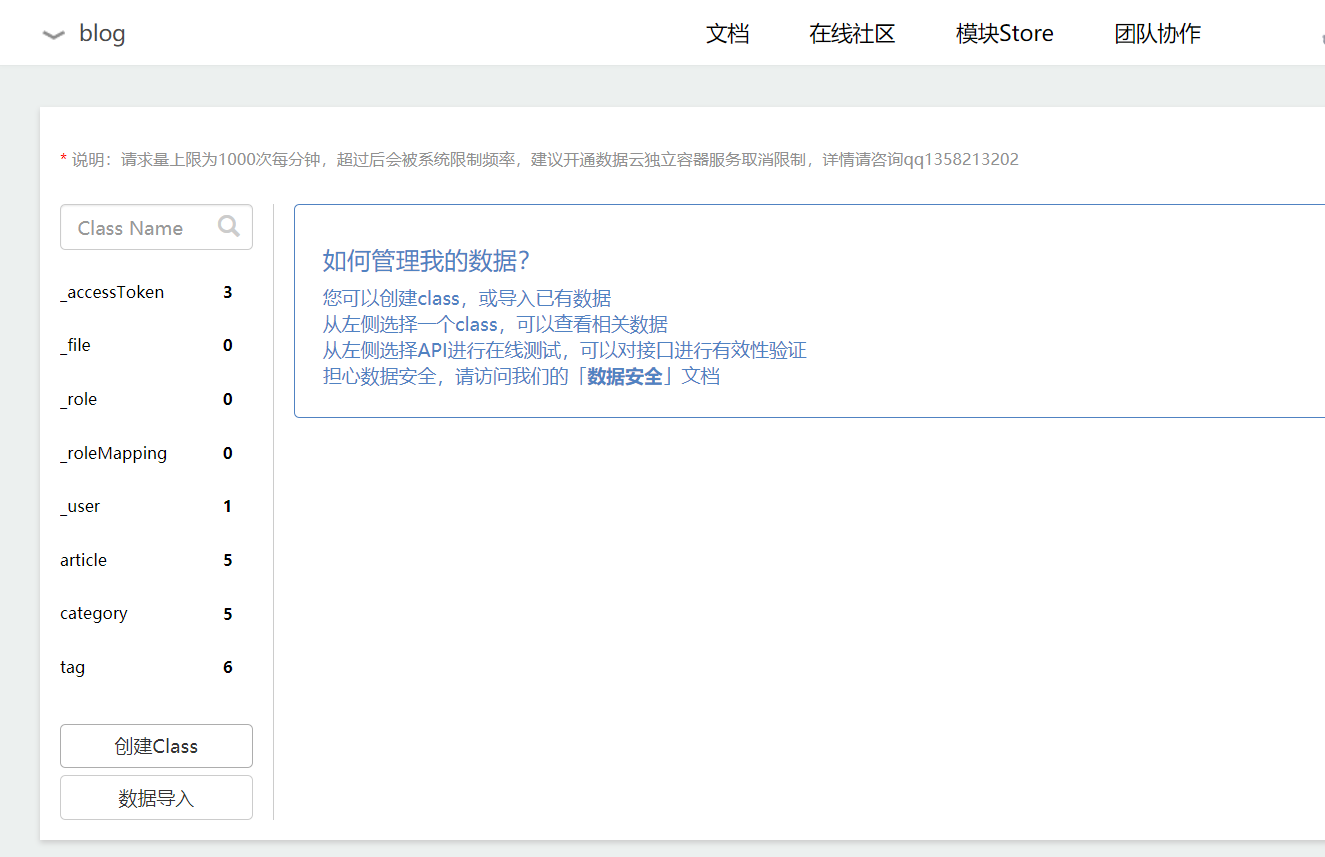Open 模块Store from the top navigation

[1005, 34]
